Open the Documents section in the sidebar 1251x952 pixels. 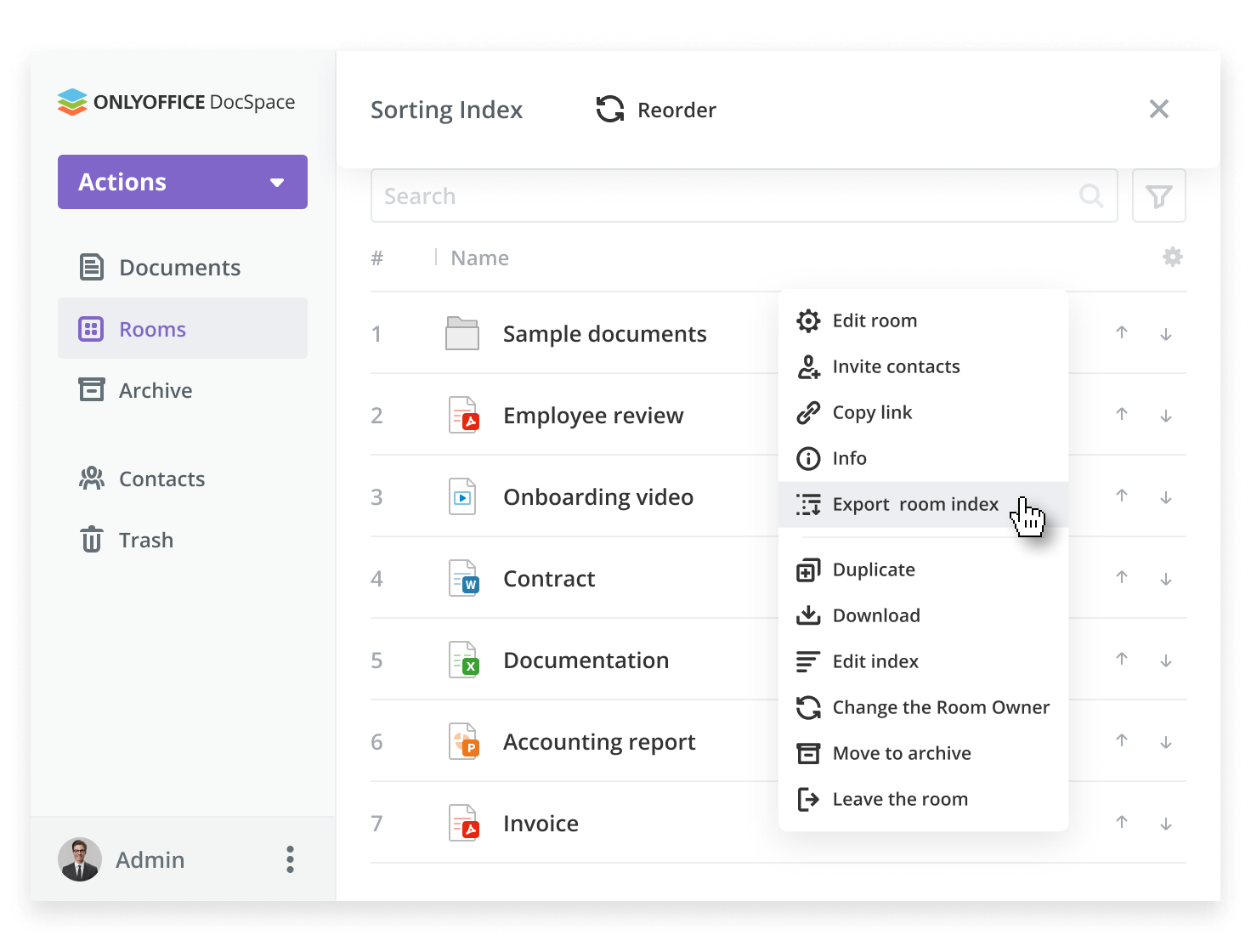coord(179,268)
